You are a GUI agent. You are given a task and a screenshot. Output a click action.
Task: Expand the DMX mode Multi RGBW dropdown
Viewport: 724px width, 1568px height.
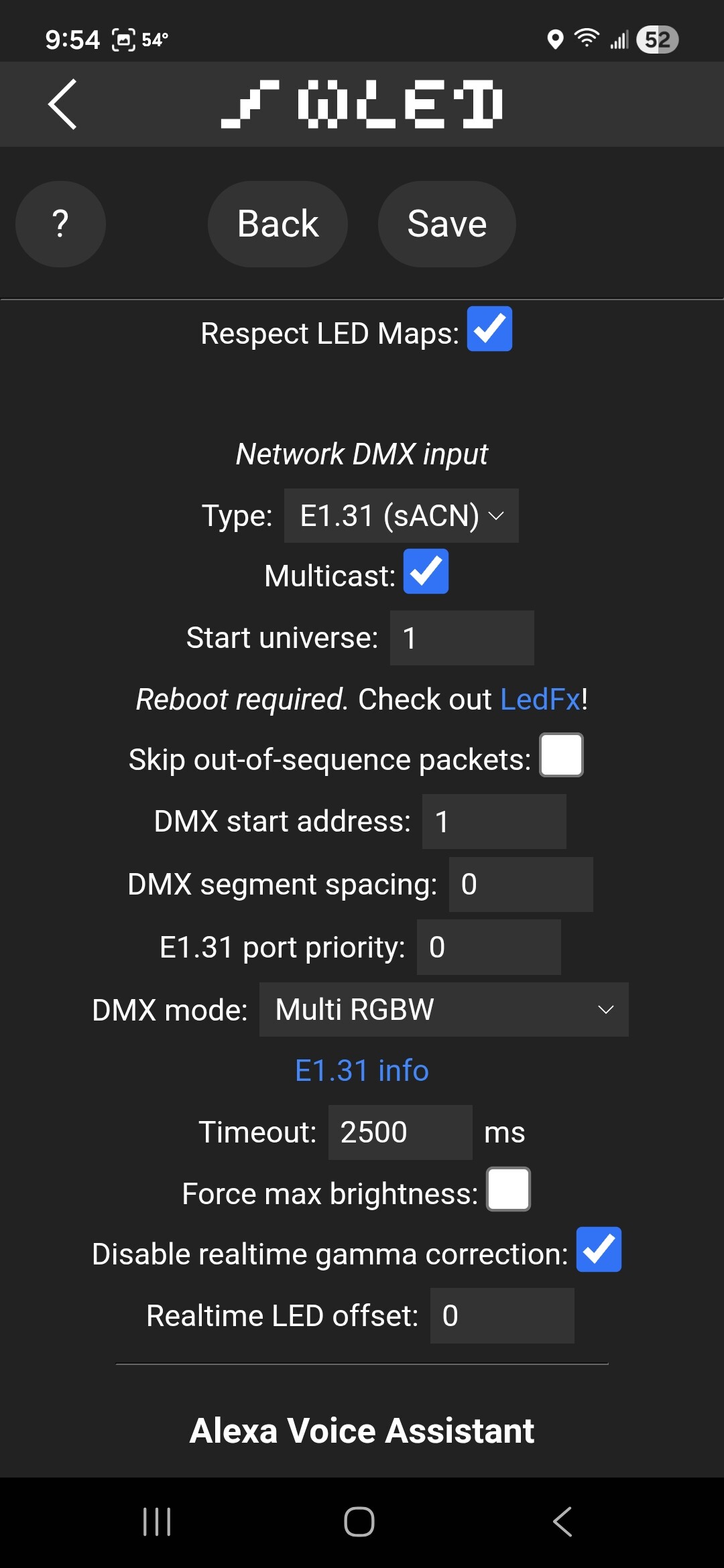pyautogui.click(x=444, y=1009)
